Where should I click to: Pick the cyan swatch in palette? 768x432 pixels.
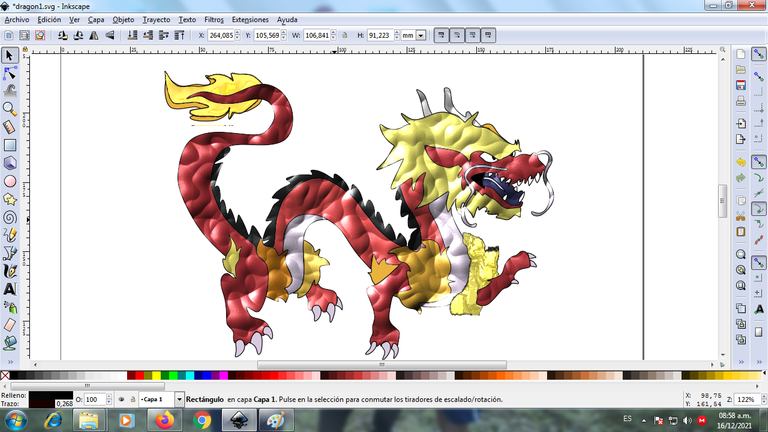[190, 376]
